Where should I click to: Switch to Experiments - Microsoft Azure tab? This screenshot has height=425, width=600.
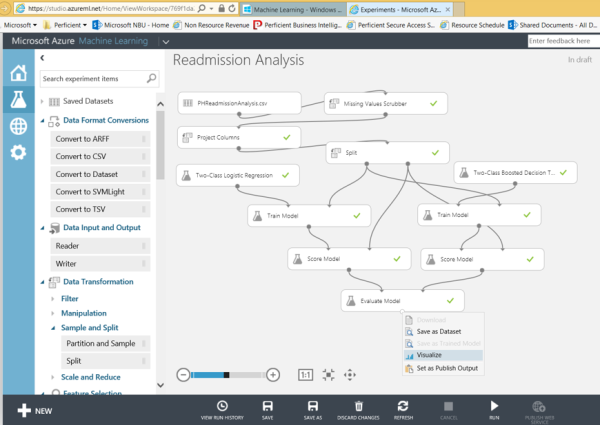pyautogui.click(x=400, y=9)
